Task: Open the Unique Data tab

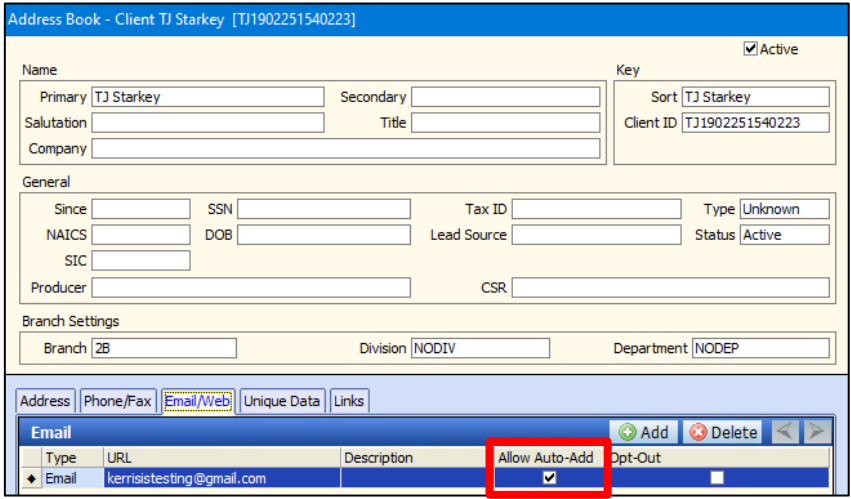Action: pos(282,401)
